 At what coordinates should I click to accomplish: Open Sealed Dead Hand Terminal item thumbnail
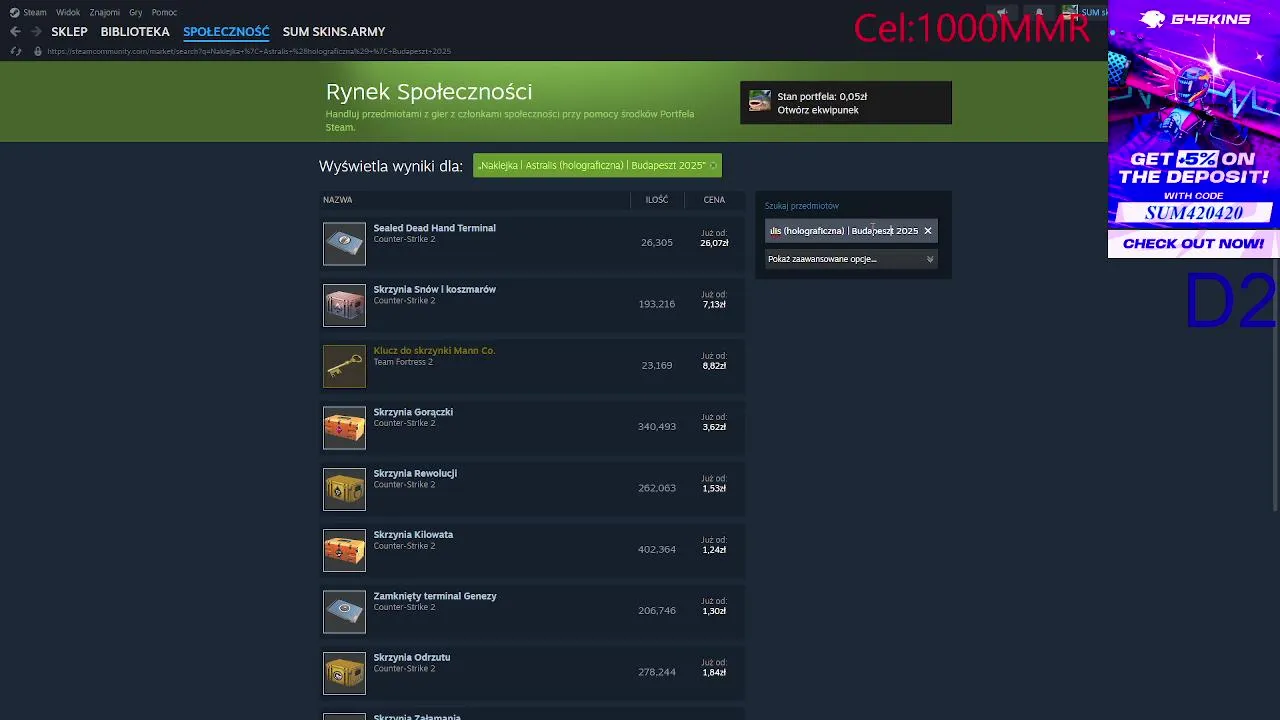point(344,244)
